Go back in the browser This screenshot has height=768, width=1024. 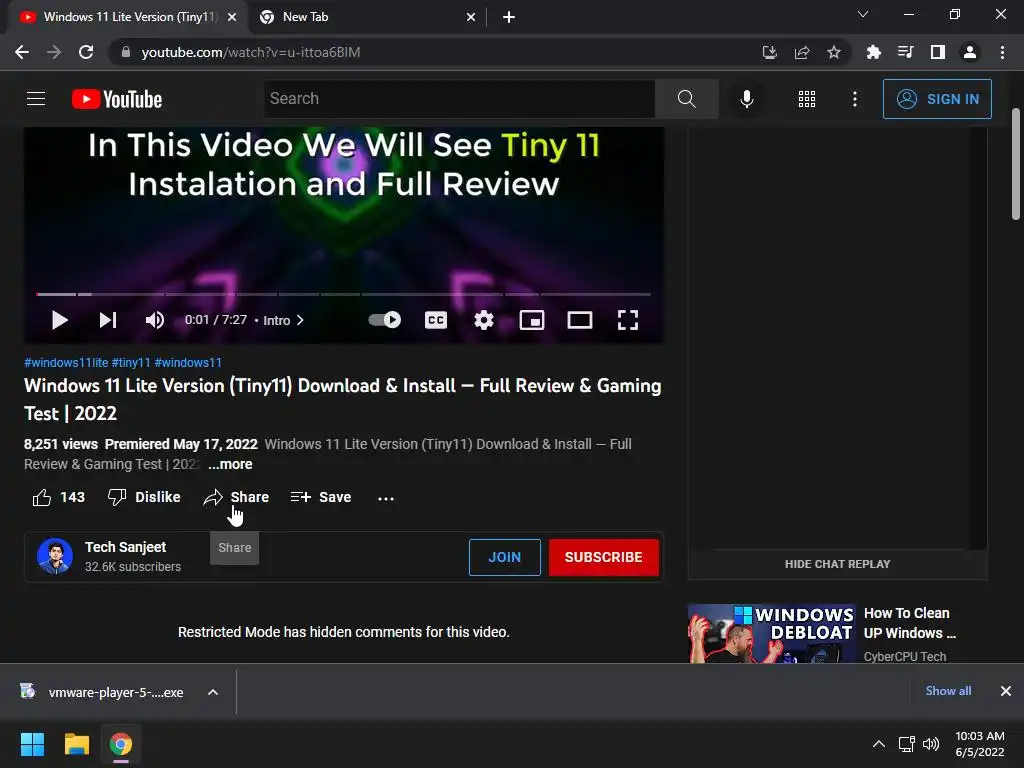coord(22,52)
